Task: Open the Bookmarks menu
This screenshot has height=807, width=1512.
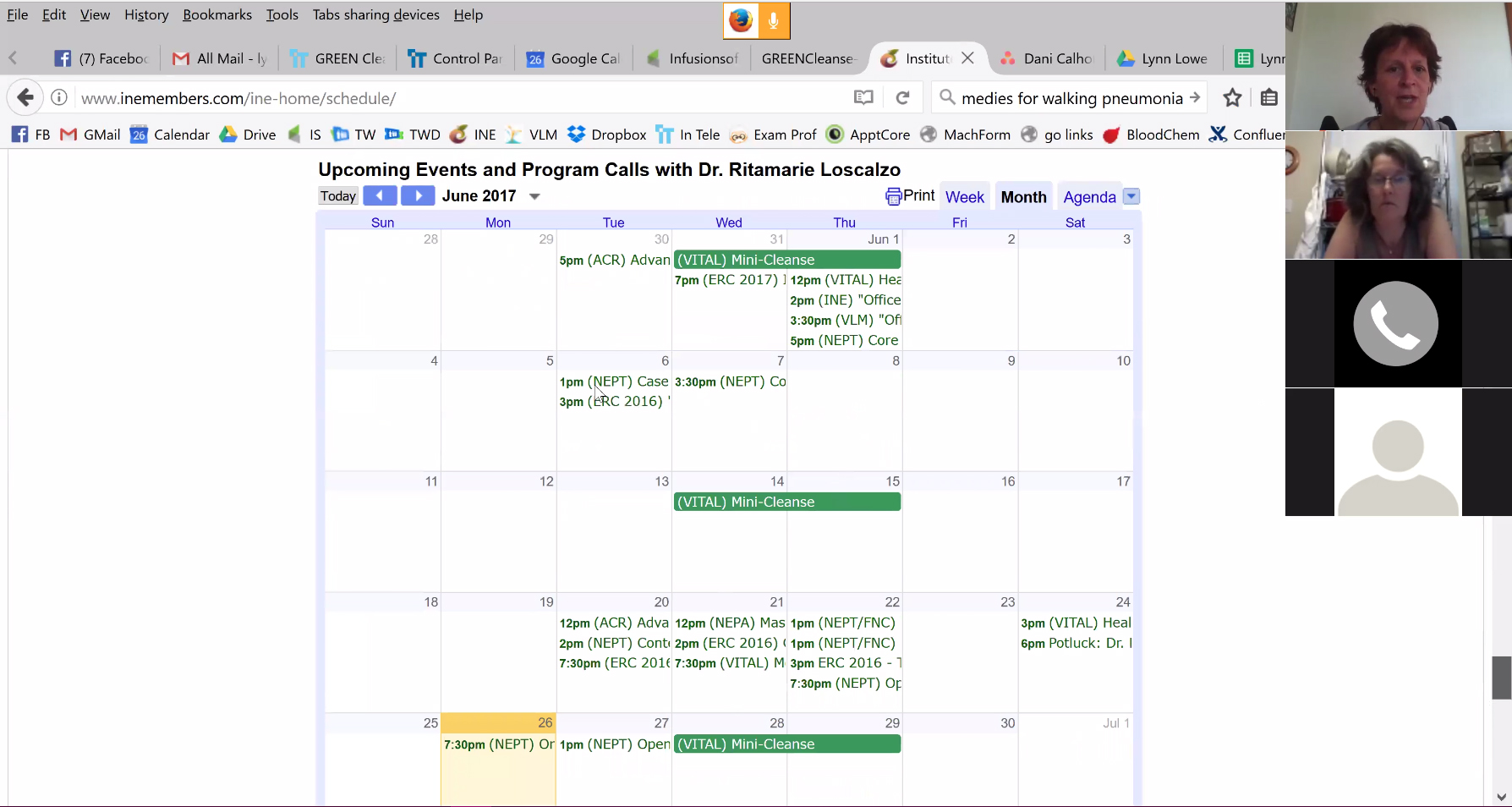Action: pos(217,15)
